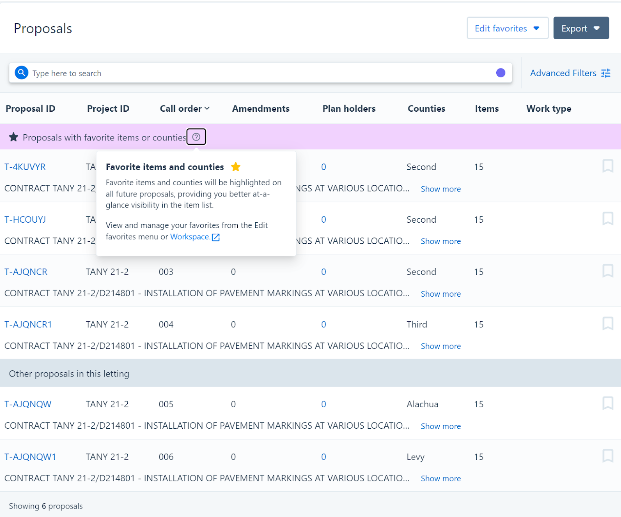Click Show more for Levy proposal
Viewport: 621px width, 517px height.
point(440,478)
